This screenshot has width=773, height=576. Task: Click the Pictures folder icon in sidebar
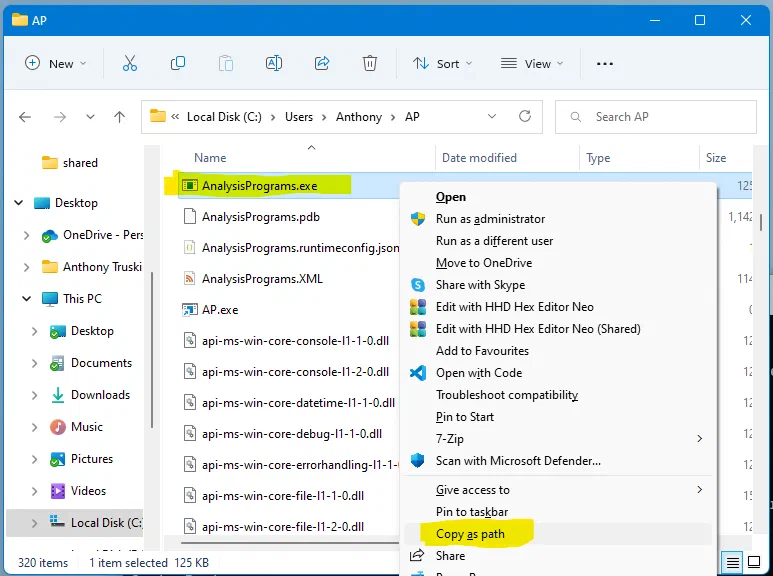[58, 459]
